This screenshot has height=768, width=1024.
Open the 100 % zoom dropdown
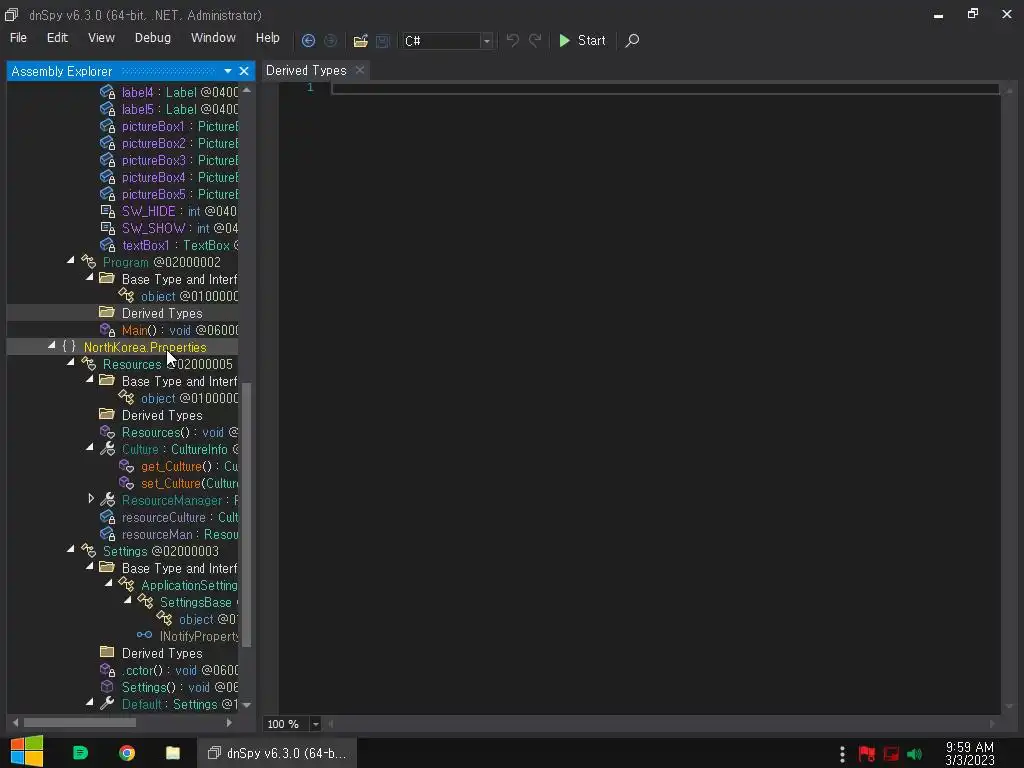click(315, 724)
